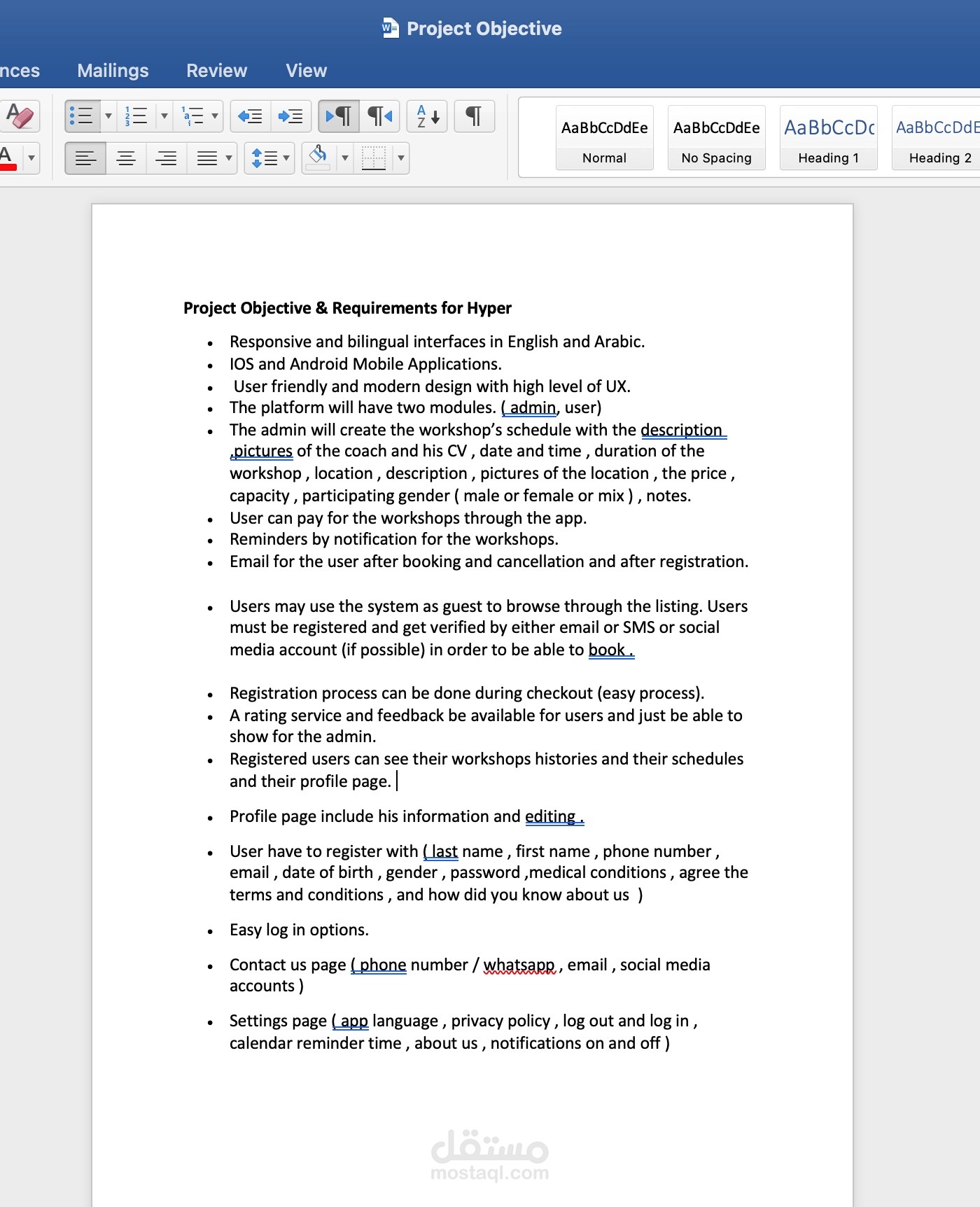Apply numbered list formatting
Image resolution: width=980 pixels, height=1207 pixels.
(136, 116)
